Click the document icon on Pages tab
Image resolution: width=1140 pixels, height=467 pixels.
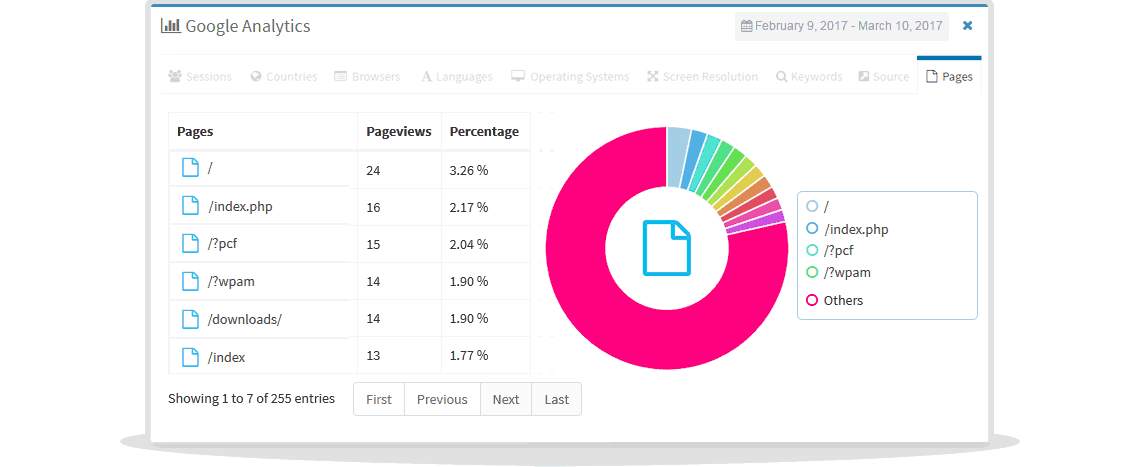tap(931, 76)
